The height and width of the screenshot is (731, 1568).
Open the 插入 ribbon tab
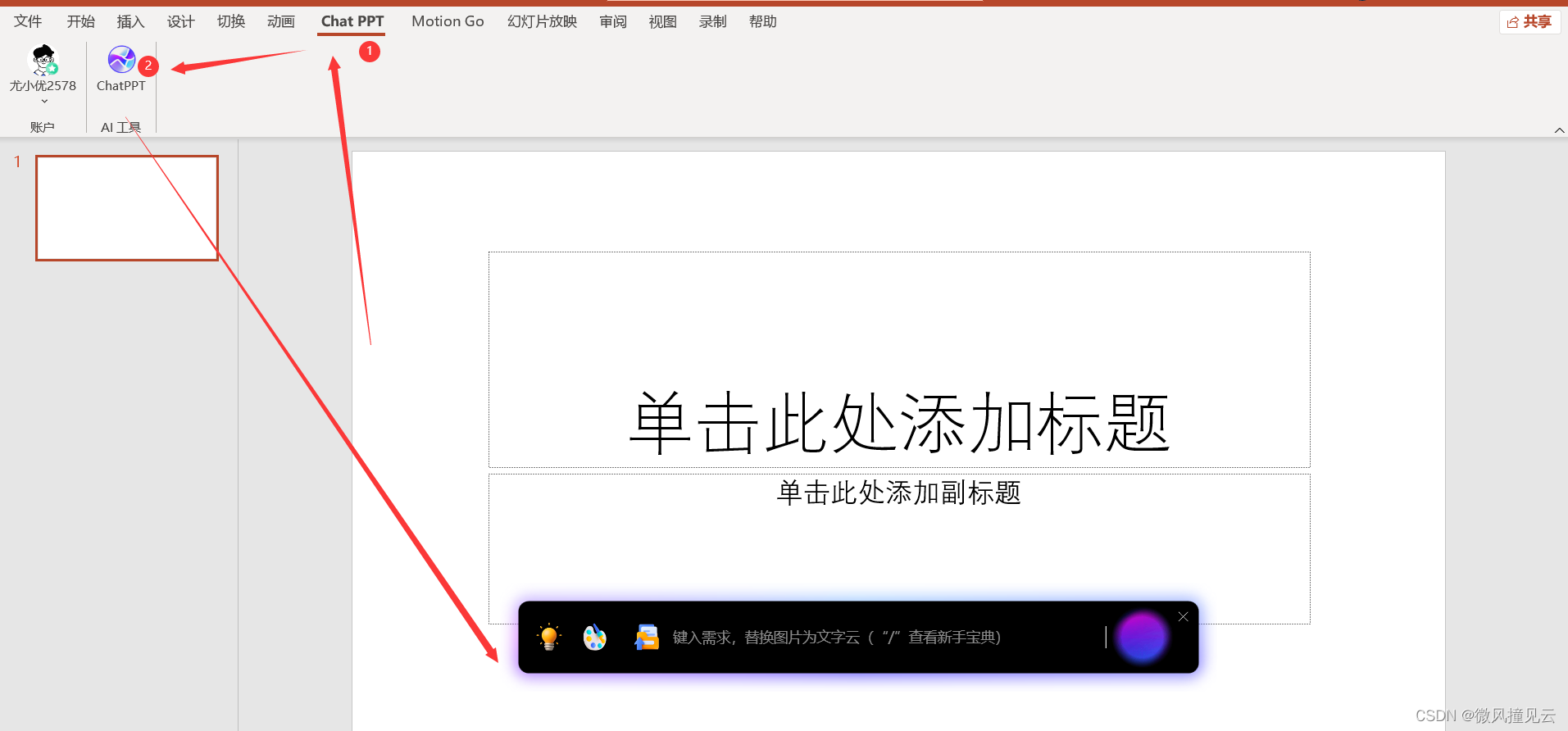(130, 21)
